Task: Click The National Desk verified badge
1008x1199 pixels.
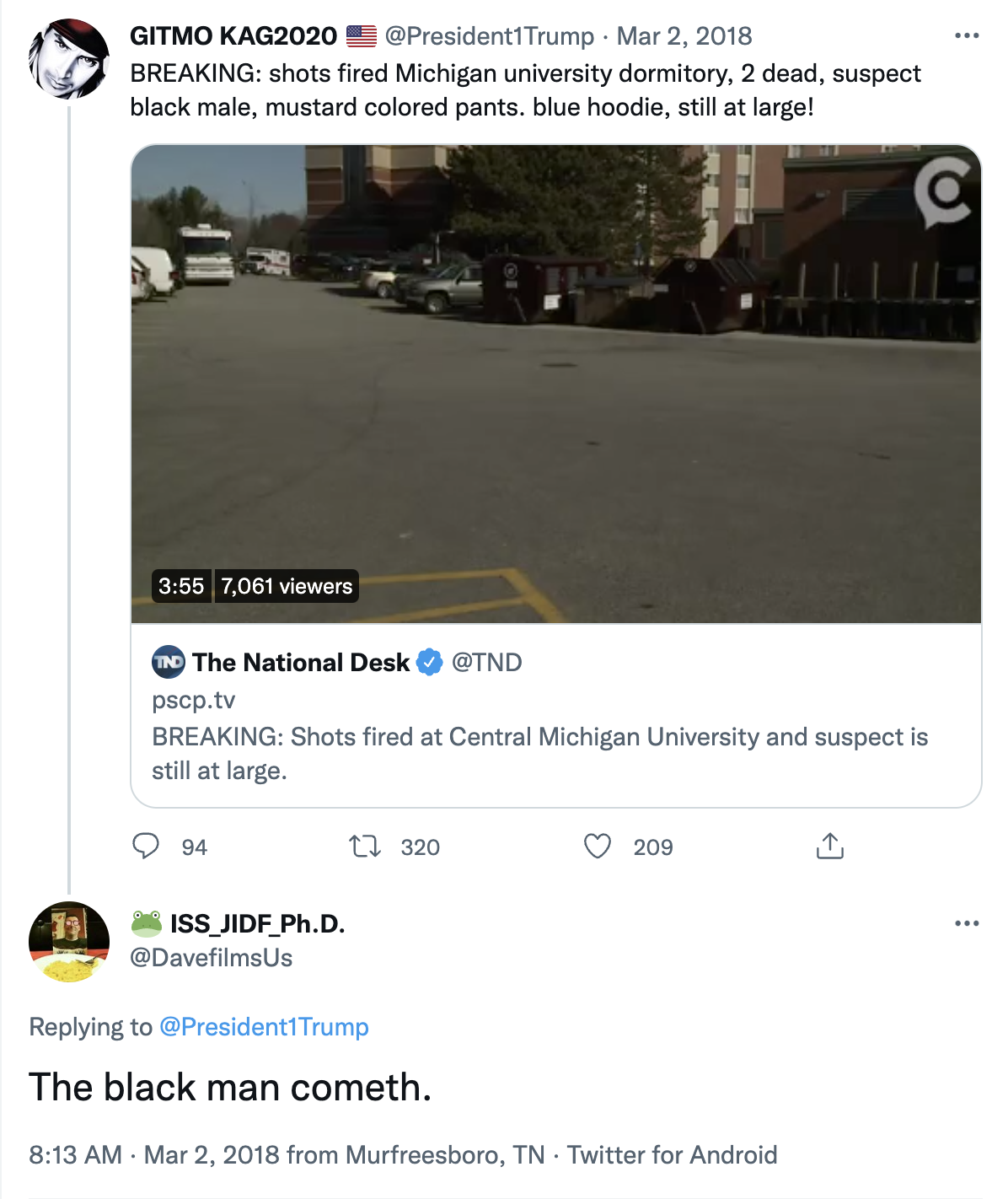Action: (430, 663)
